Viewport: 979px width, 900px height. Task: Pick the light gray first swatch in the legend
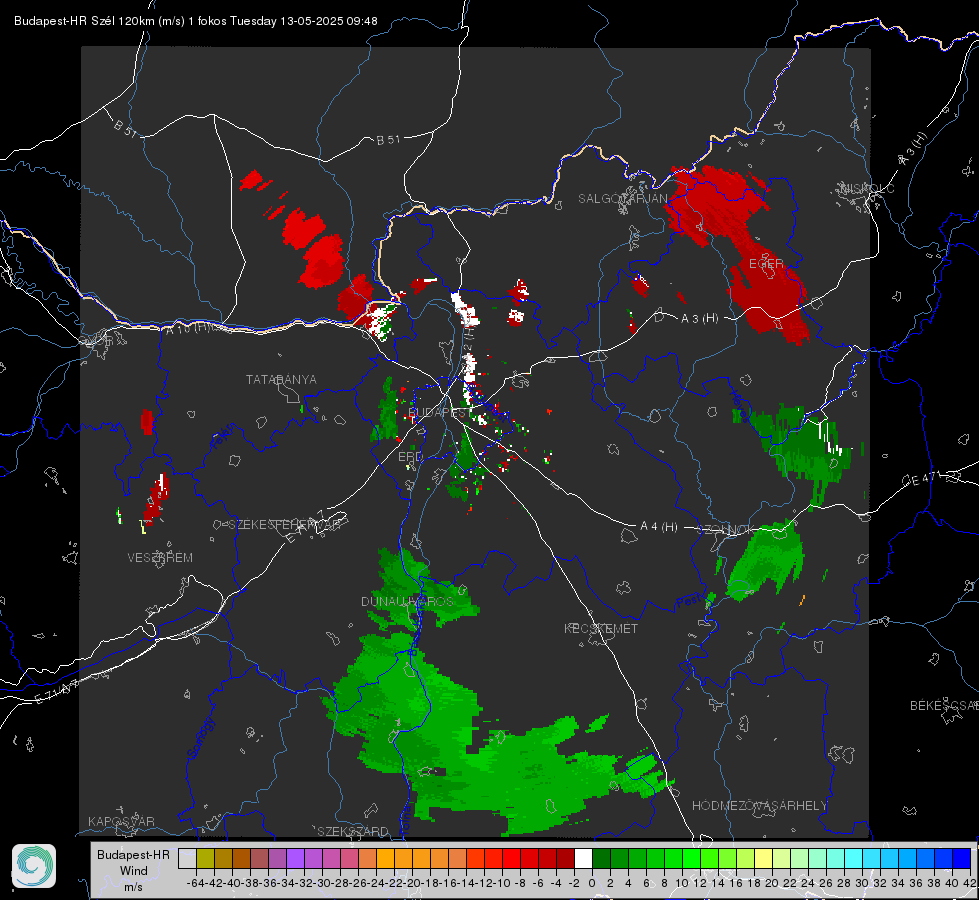pyautogui.click(x=187, y=858)
